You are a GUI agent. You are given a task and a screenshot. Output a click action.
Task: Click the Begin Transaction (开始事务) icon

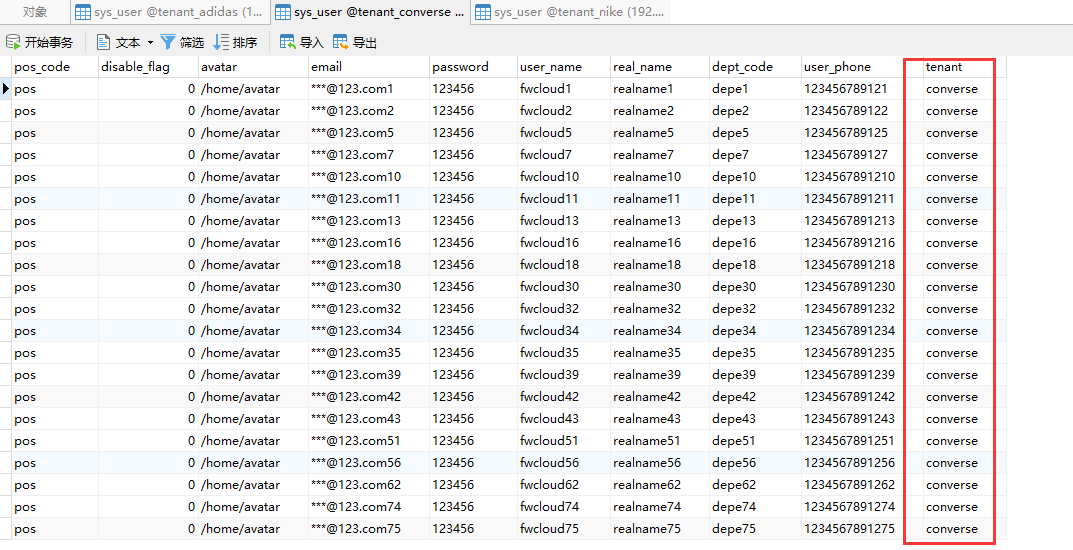pos(14,42)
